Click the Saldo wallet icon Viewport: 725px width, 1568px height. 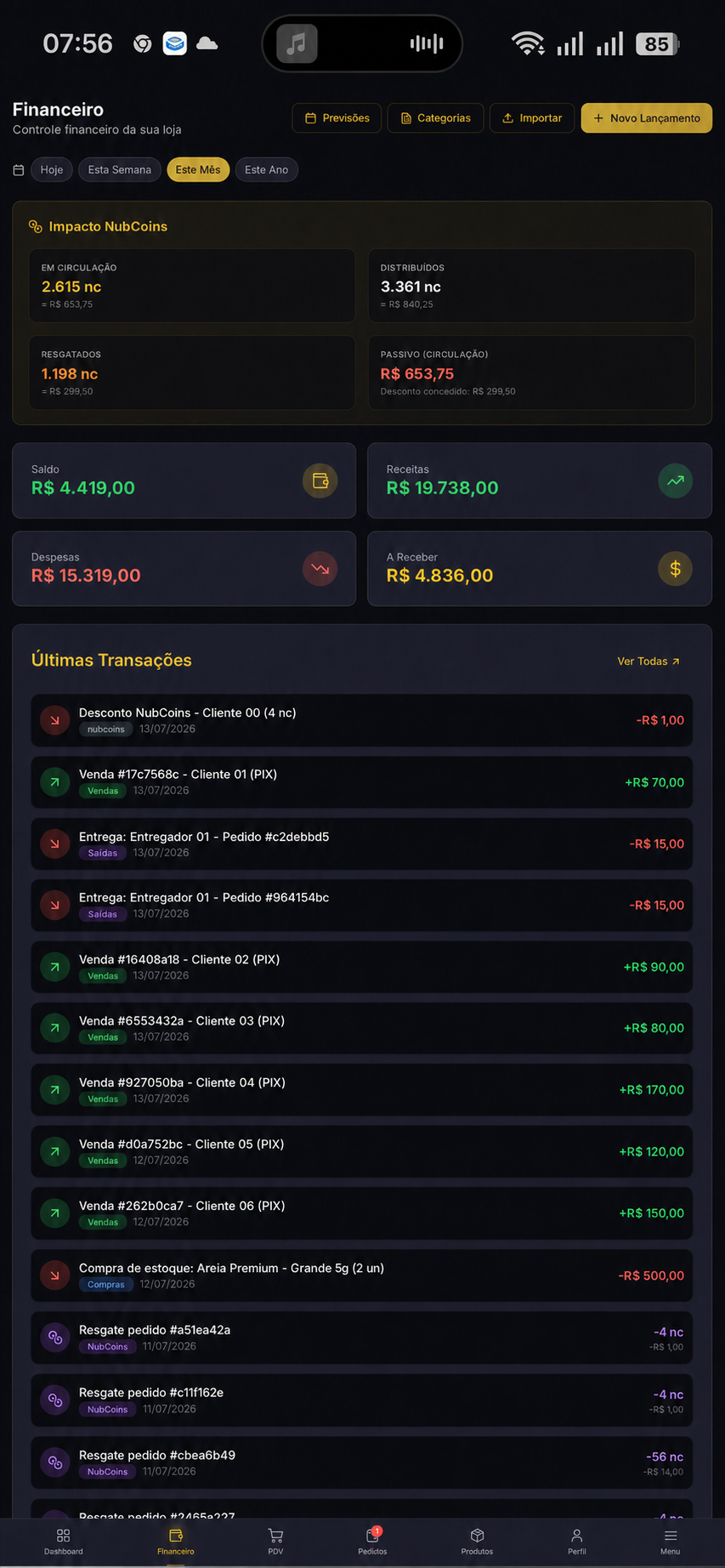[x=320, y=480]
